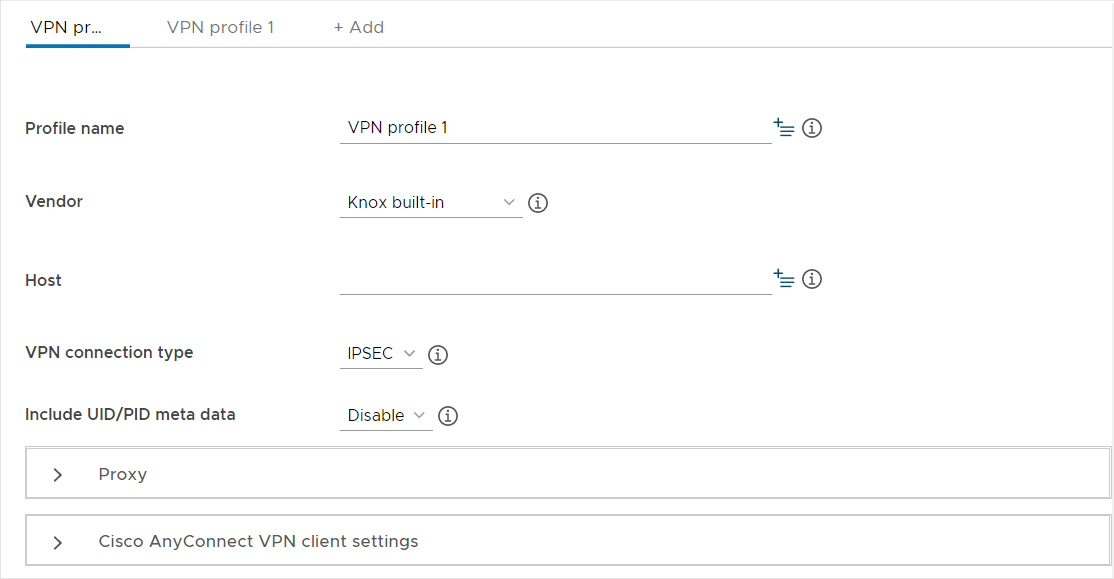Click the Knox built-in vendor value text

point(396,203)
